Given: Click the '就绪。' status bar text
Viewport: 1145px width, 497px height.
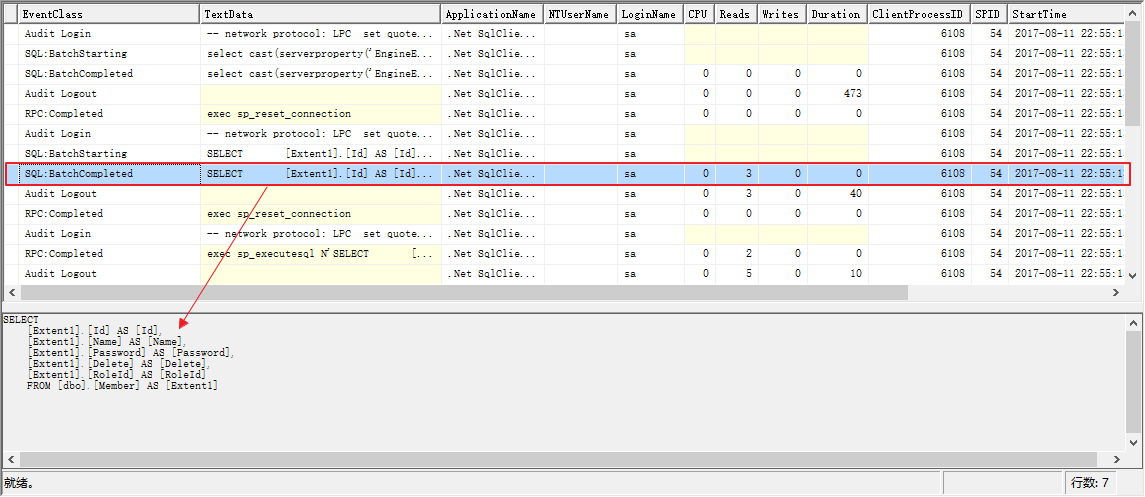Looking at the screenshot, I should coord(20,482).
